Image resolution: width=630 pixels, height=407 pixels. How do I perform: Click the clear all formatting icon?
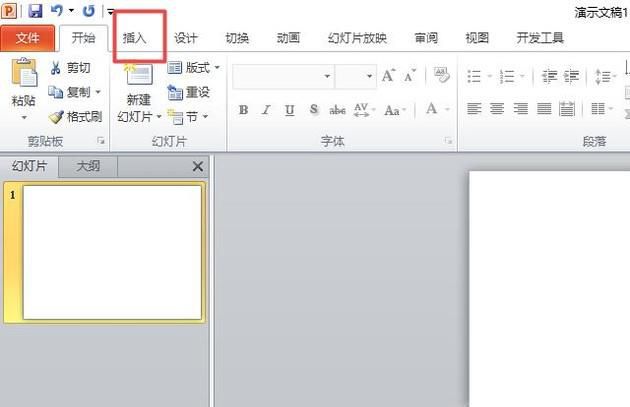click(441, 75)
